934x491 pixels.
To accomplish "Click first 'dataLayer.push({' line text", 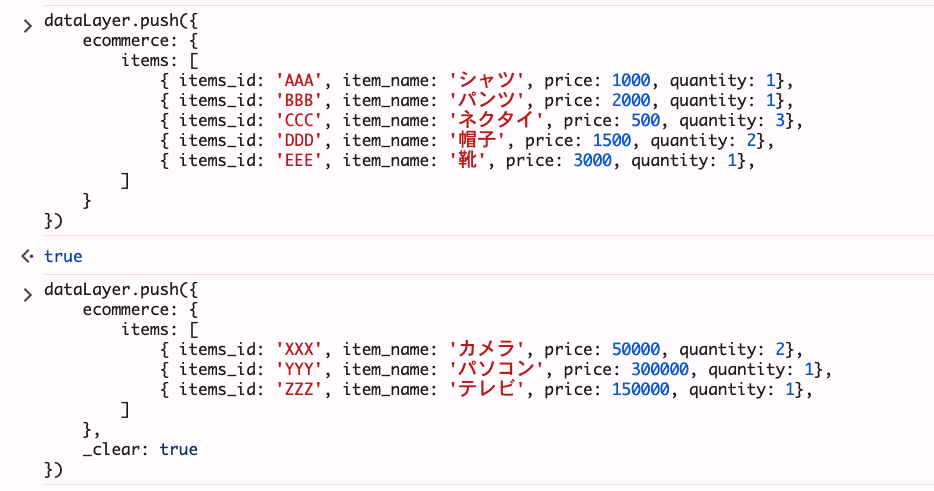I will 121,21.
